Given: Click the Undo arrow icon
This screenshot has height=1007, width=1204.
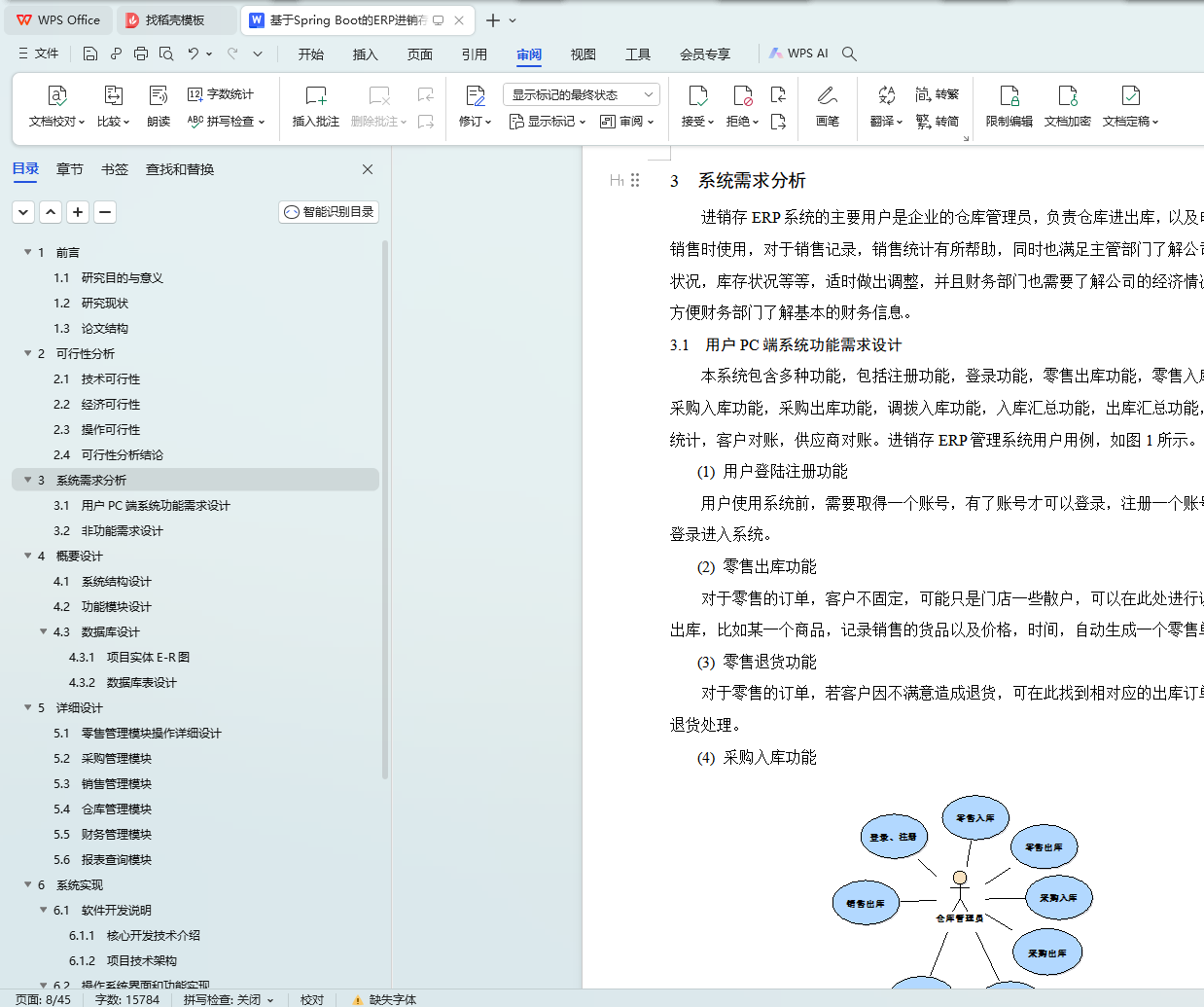Looking at the screenshot, I should (194, 54).
